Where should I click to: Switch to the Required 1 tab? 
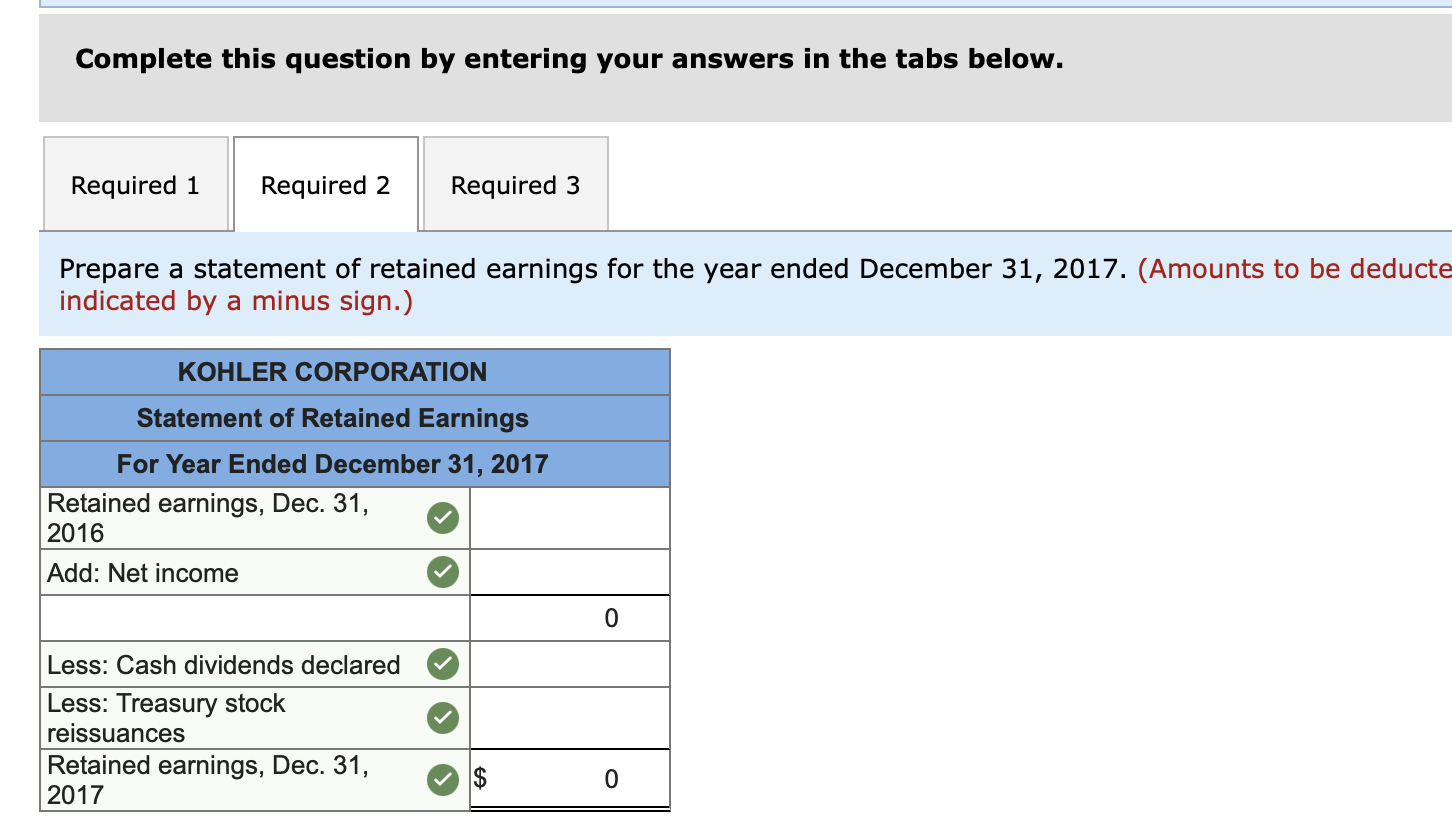click(135, 184)
